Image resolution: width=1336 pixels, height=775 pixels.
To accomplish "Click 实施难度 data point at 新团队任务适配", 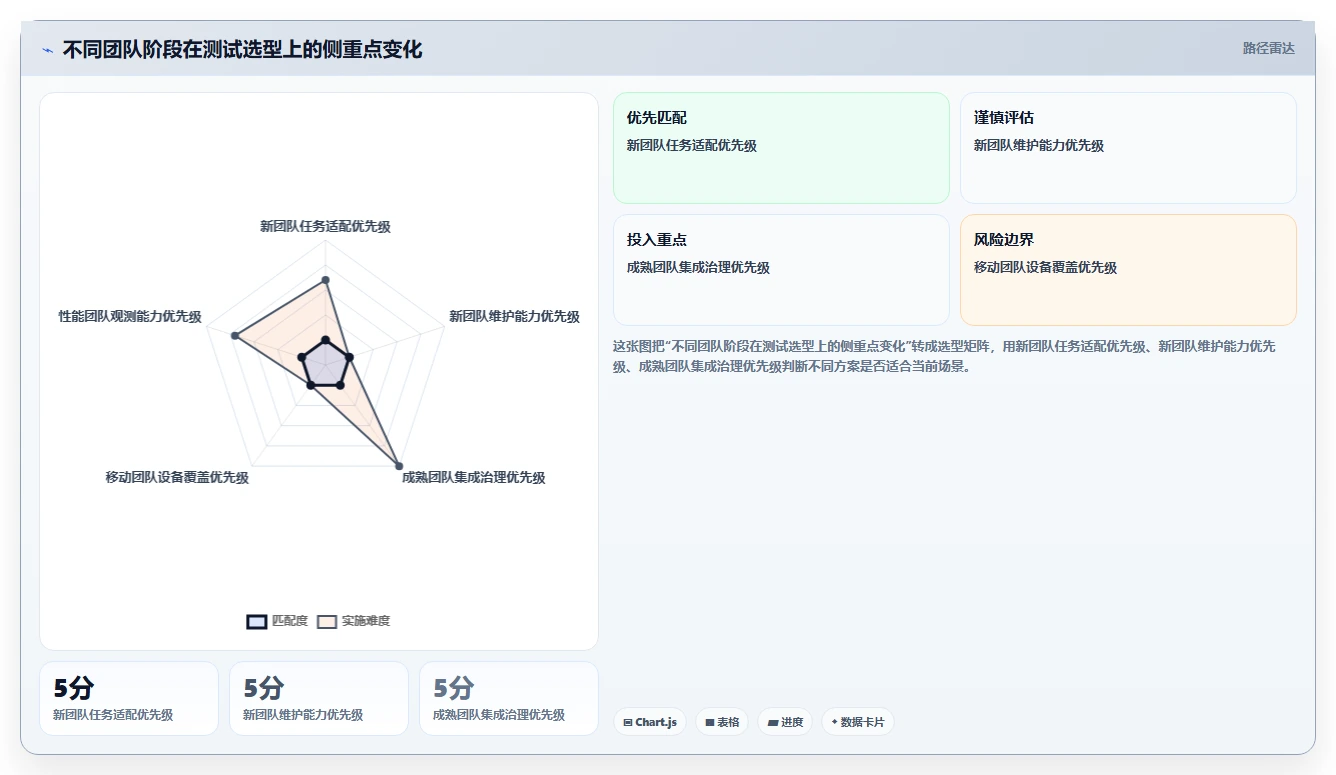I will click(x=325, y=280).
